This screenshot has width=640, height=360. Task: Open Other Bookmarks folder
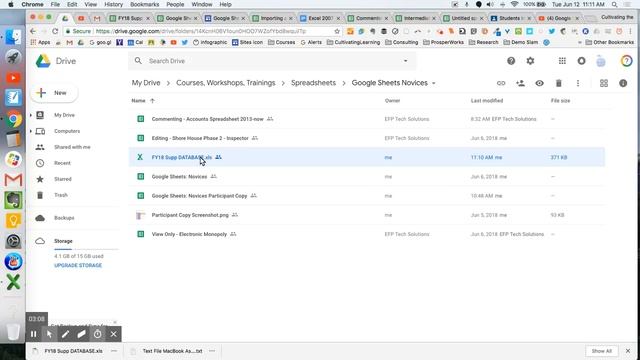609,42
